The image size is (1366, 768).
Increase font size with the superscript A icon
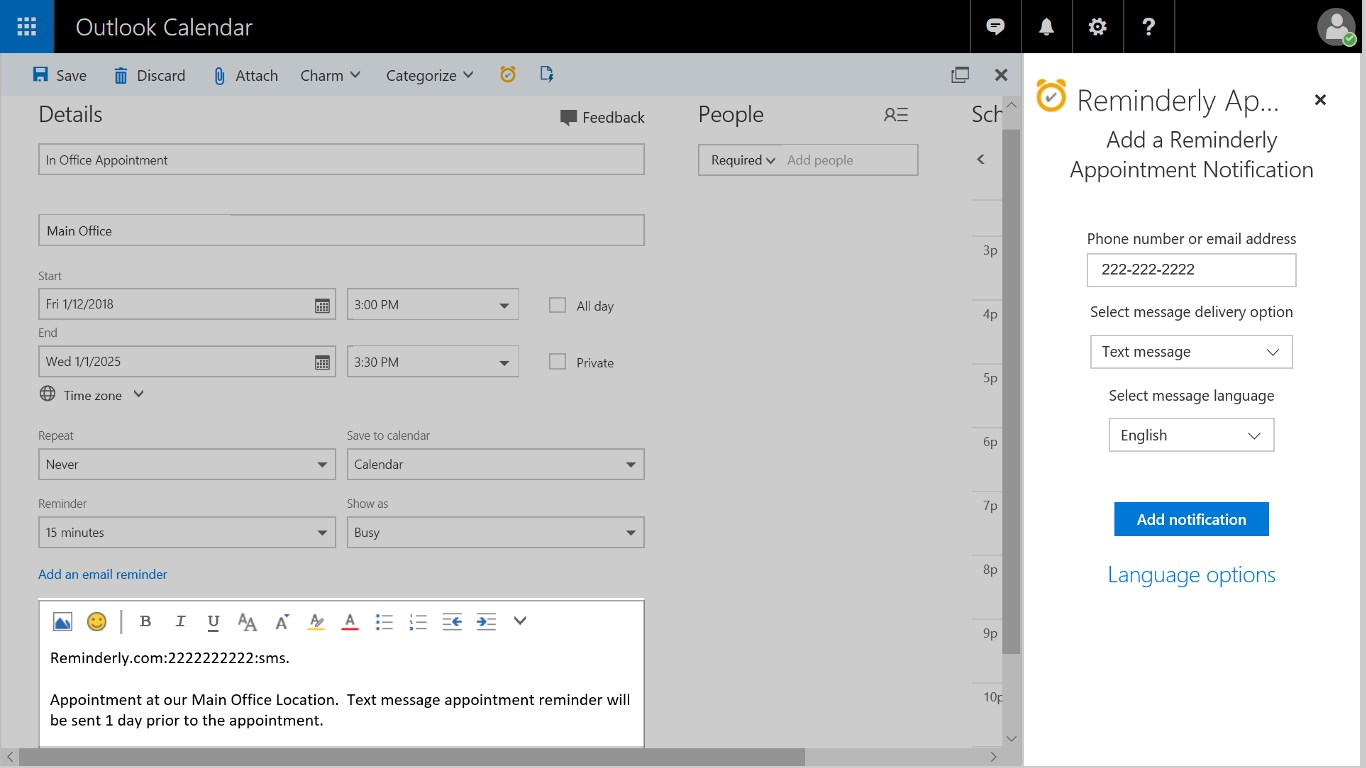pos(282,622)
